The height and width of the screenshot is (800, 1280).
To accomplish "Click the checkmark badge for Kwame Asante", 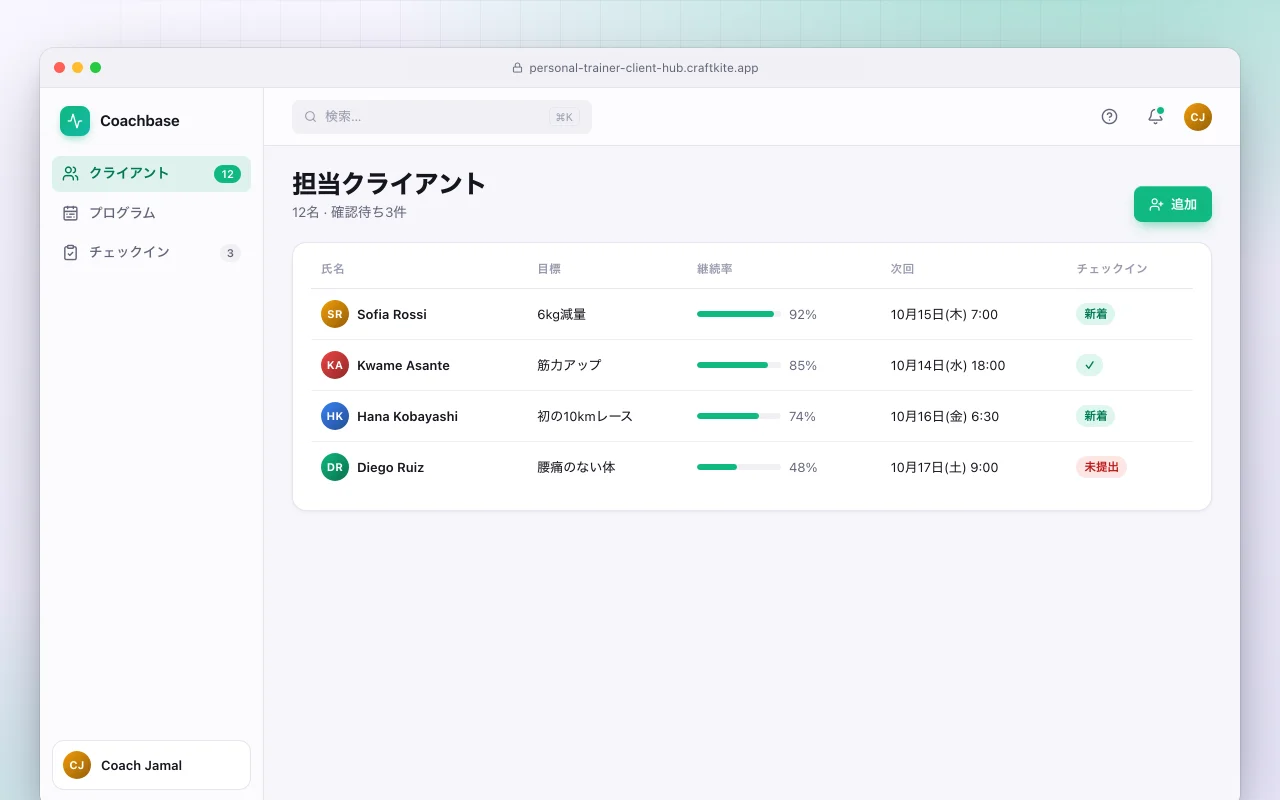I will point(1089,365).
